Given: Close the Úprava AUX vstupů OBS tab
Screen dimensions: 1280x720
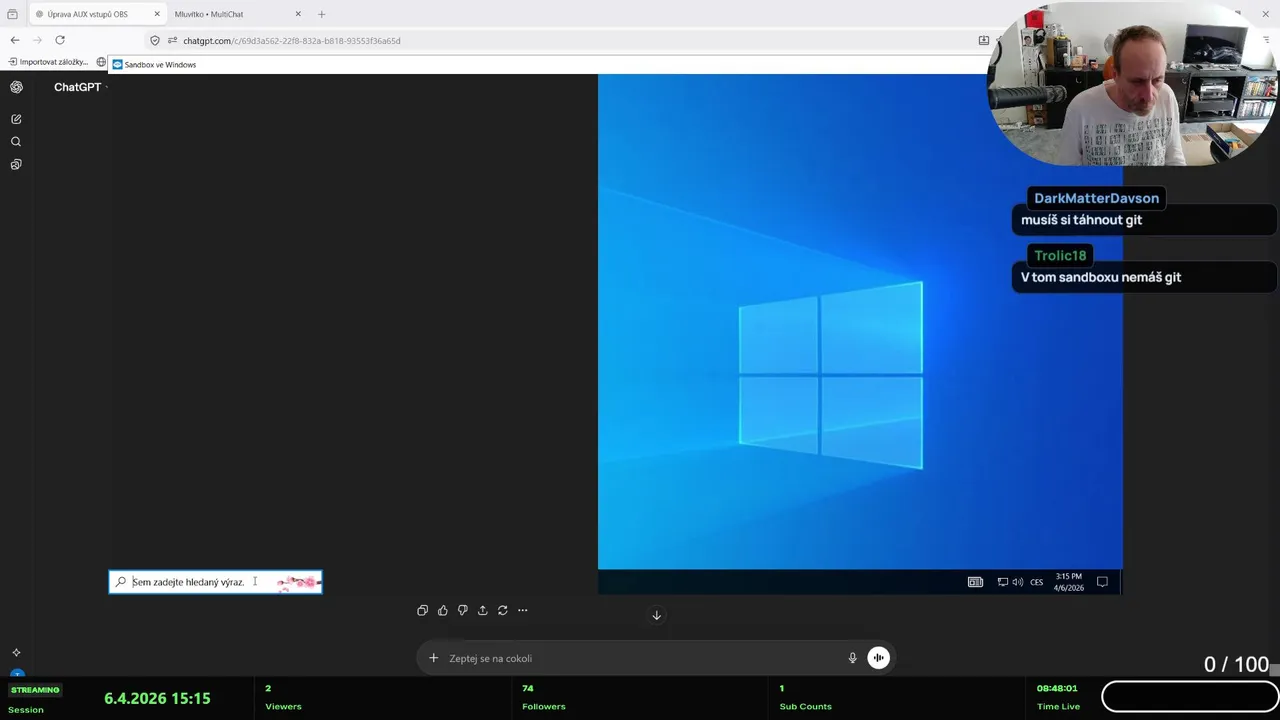Looking at the screenshot, I should [157, 14].
